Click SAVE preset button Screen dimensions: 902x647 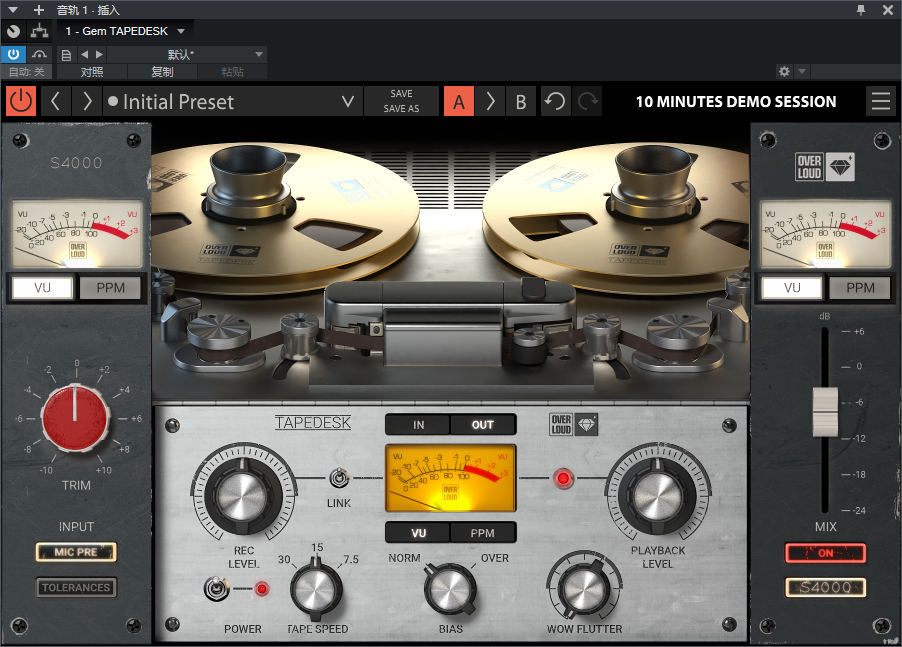point(401,94)
